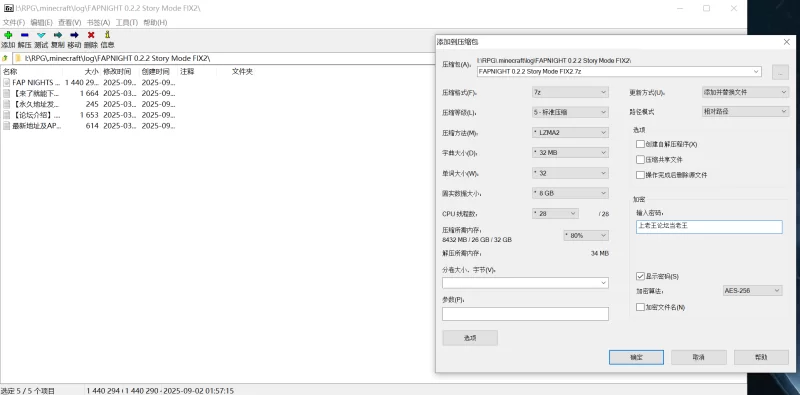The height and width of the screenshot is (395, 800).
Task: Sort by 文件夹 column header
Action: [242, 71]
